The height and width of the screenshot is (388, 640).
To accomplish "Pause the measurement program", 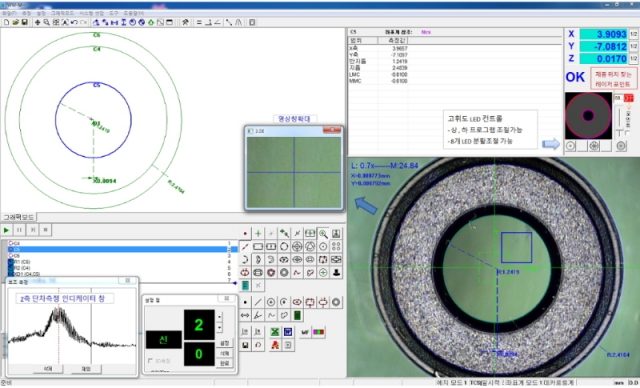I will pyautogui.click(x=19, y=230).
